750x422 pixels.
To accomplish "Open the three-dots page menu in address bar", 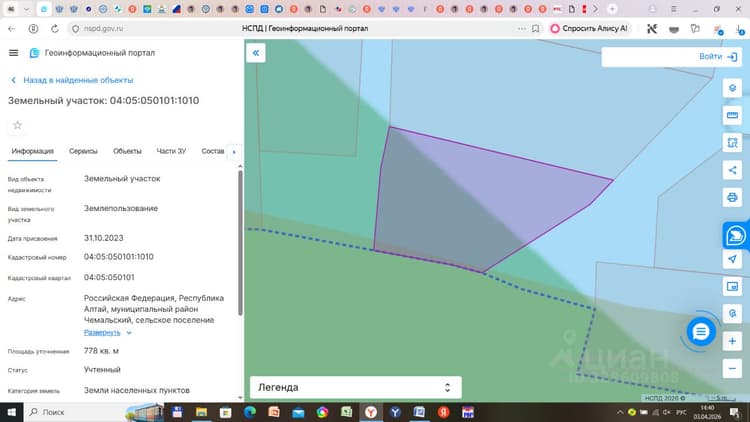I will click(521, 29).
